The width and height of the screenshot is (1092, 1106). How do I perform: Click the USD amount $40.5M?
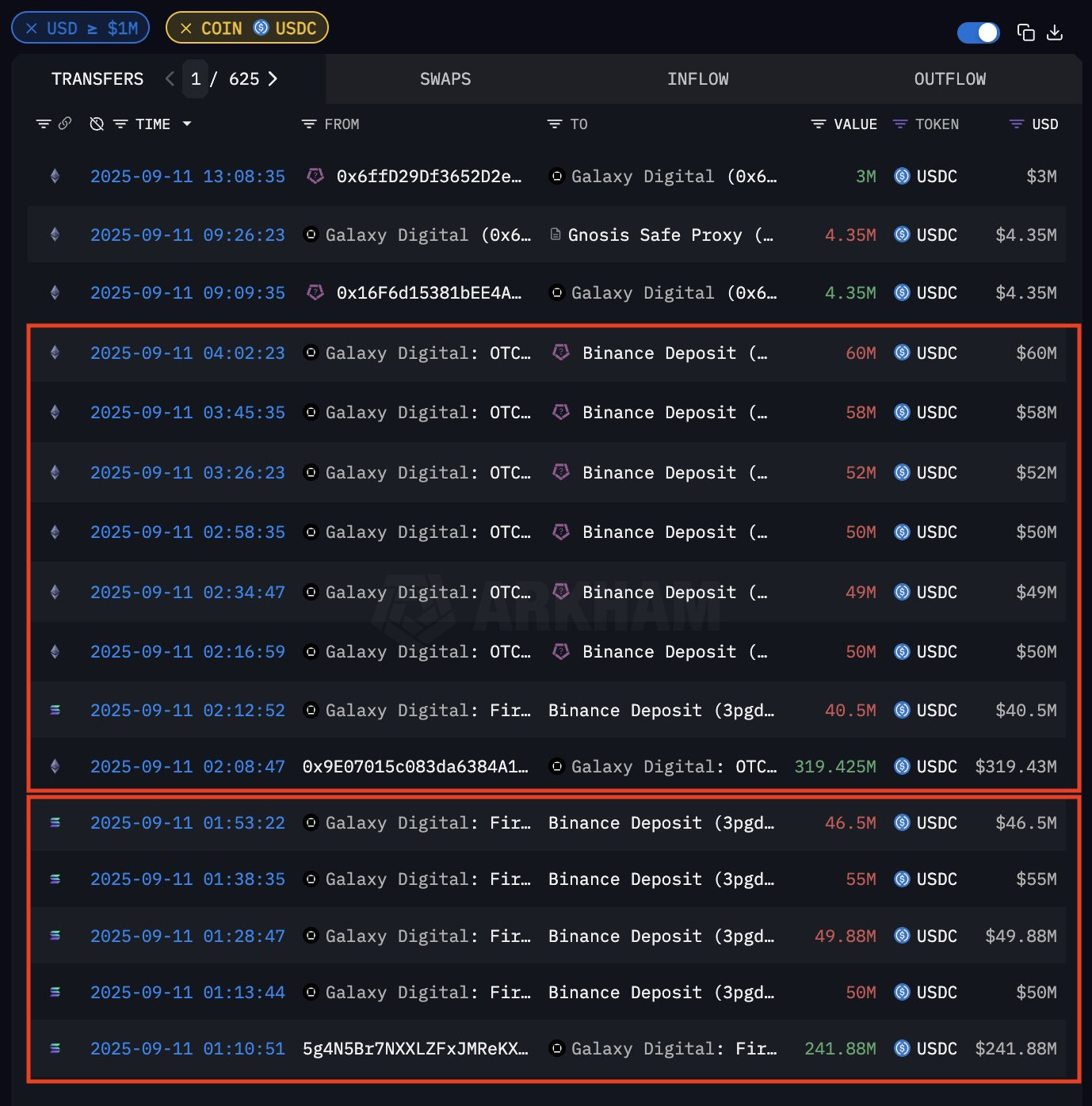pyautogui.click(x=1026, y=710)
